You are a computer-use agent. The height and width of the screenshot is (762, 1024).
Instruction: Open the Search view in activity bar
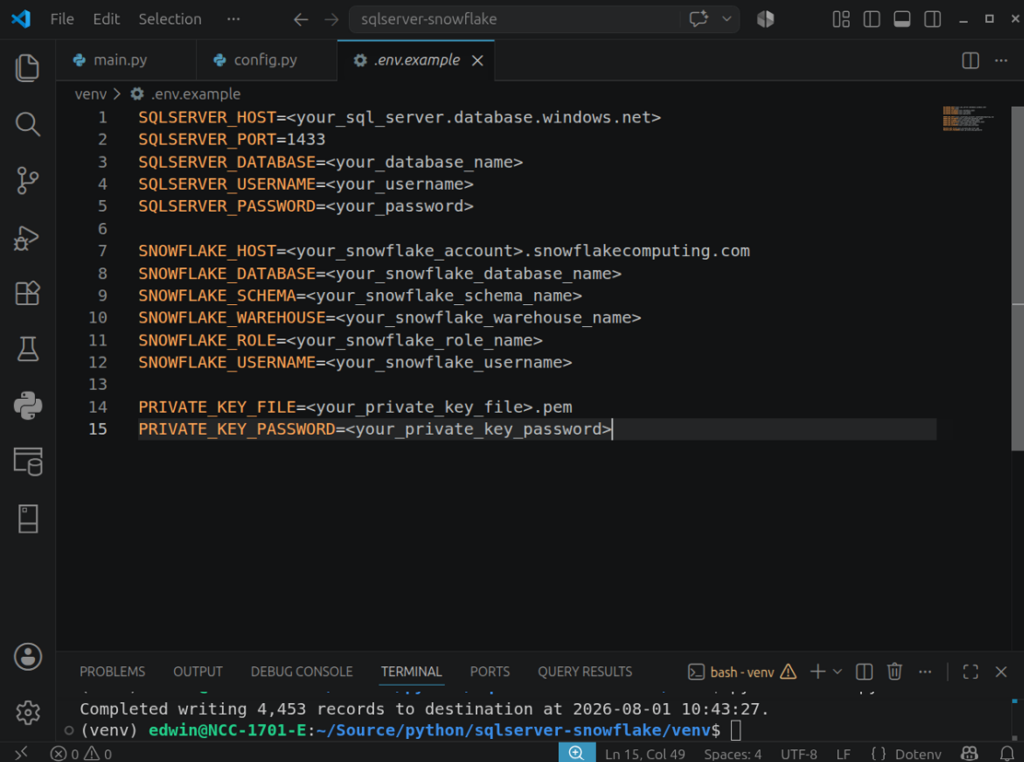tap(27, 124)
